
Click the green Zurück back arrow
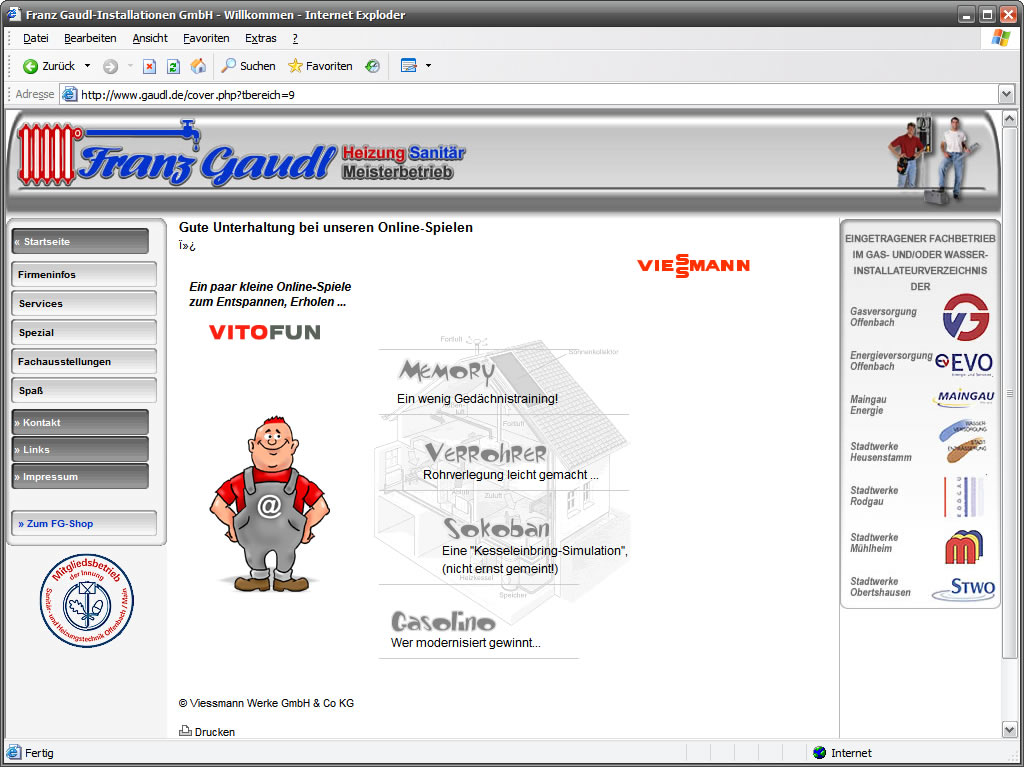(x=30, y=66)
